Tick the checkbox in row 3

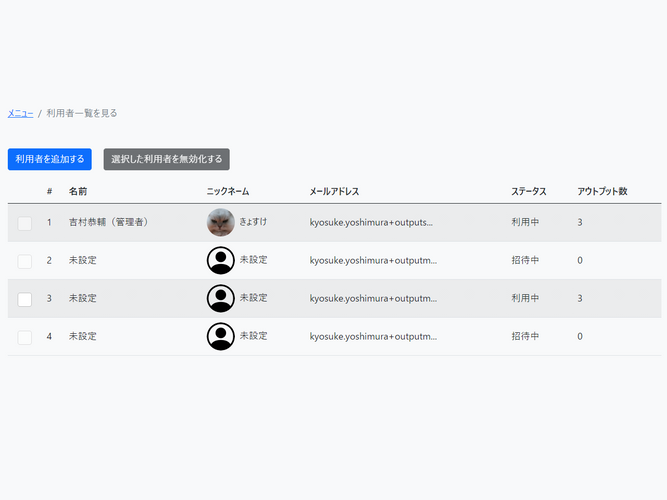click(25, 299)
